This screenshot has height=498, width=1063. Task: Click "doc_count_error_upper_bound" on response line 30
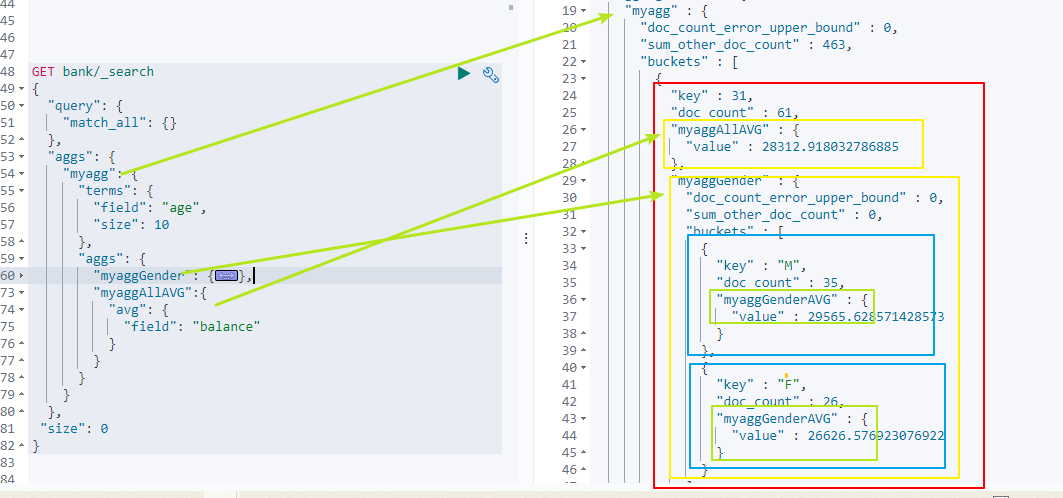coord(796,197)
